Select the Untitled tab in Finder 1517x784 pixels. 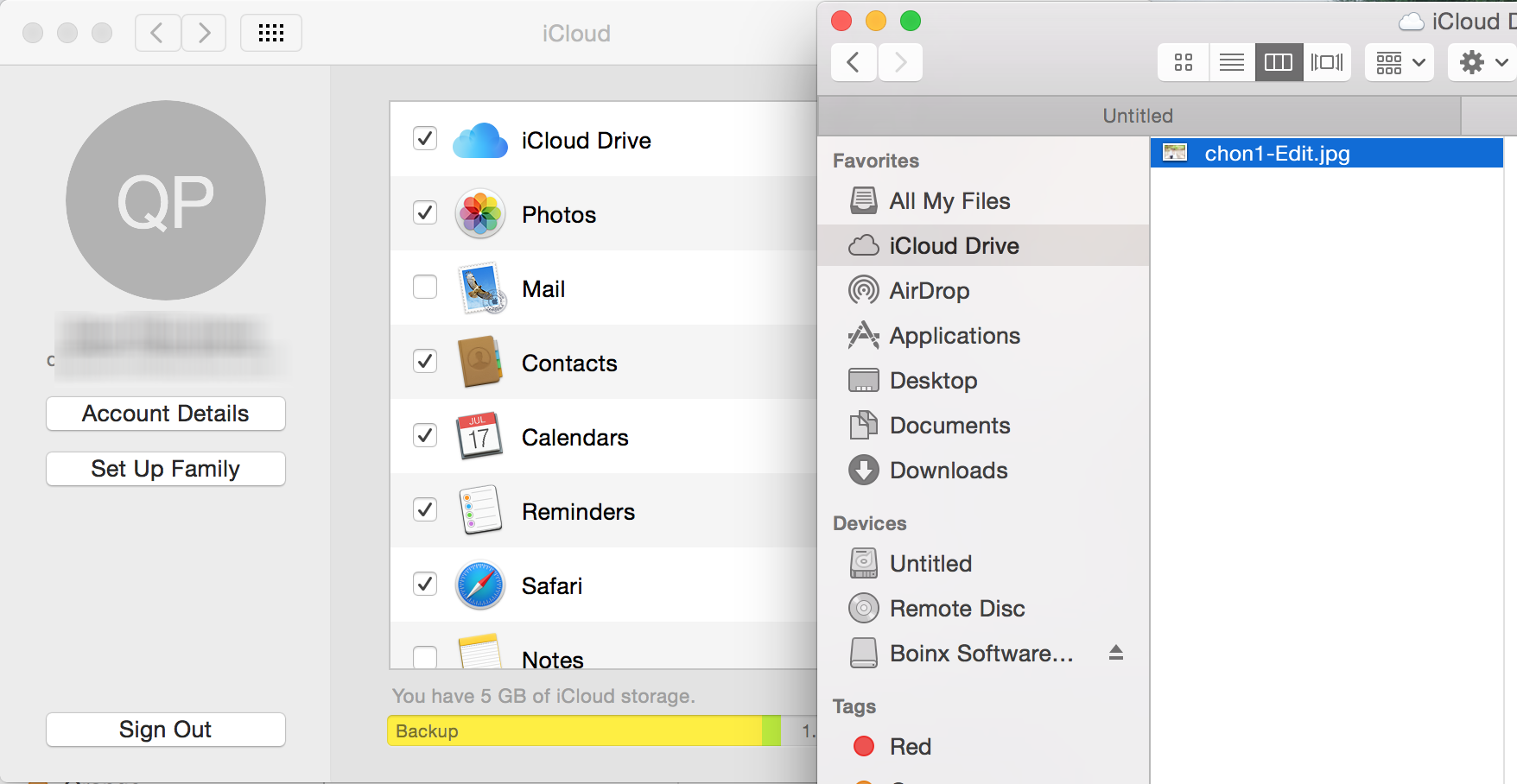(x=1139, y=116)
